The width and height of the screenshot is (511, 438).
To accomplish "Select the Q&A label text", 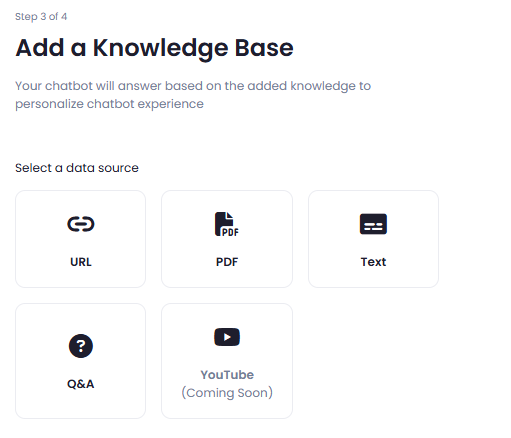I will (81, 384).
